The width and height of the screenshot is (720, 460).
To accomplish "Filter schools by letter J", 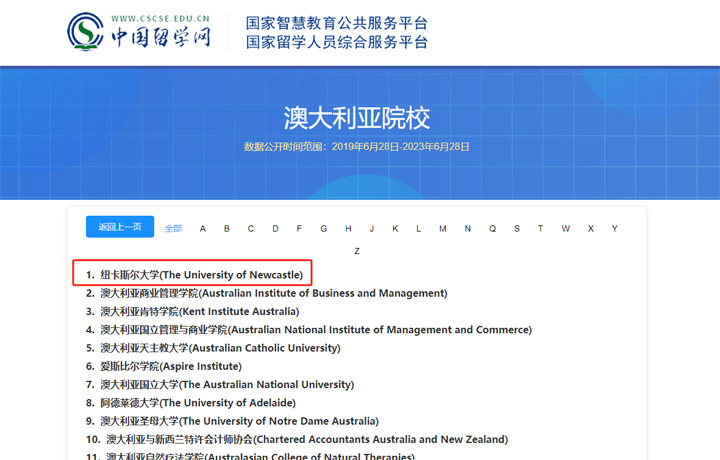I will [x=372, y=229].
